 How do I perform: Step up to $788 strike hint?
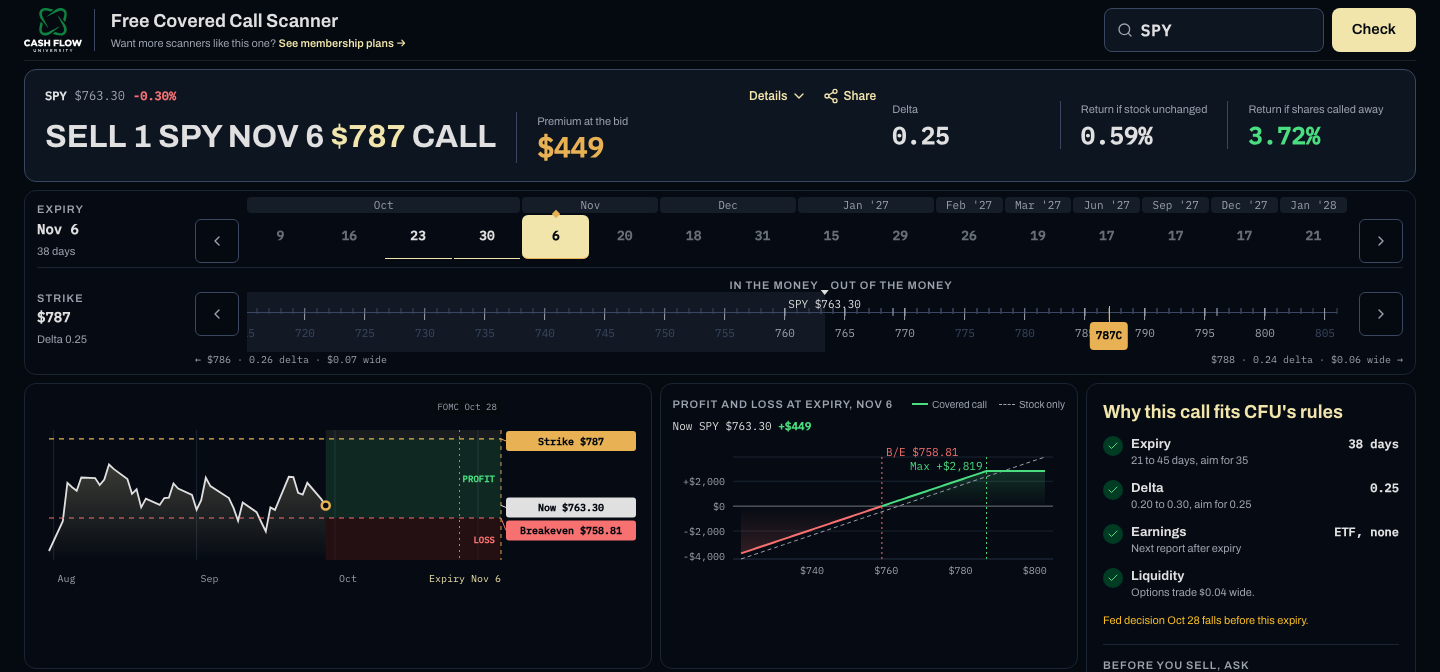pos(1307,360)
